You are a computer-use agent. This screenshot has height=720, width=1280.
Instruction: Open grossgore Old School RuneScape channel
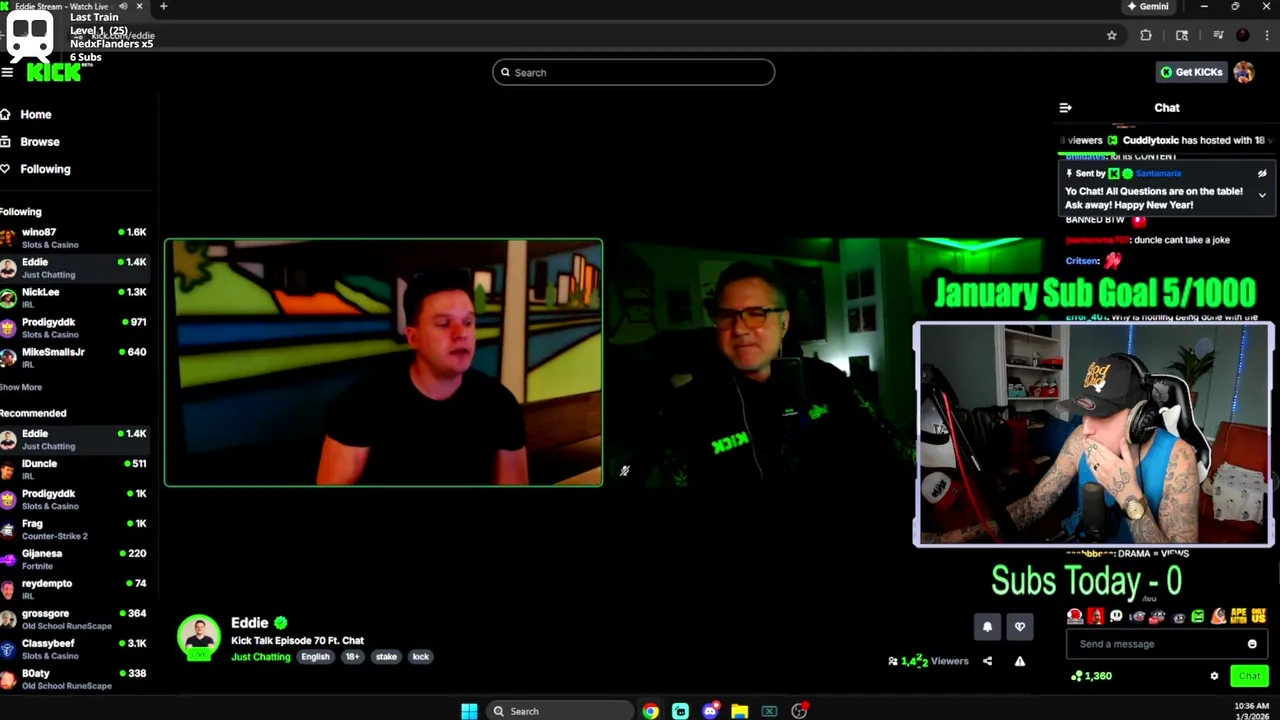pyautogui.click(x=75, y=619)
